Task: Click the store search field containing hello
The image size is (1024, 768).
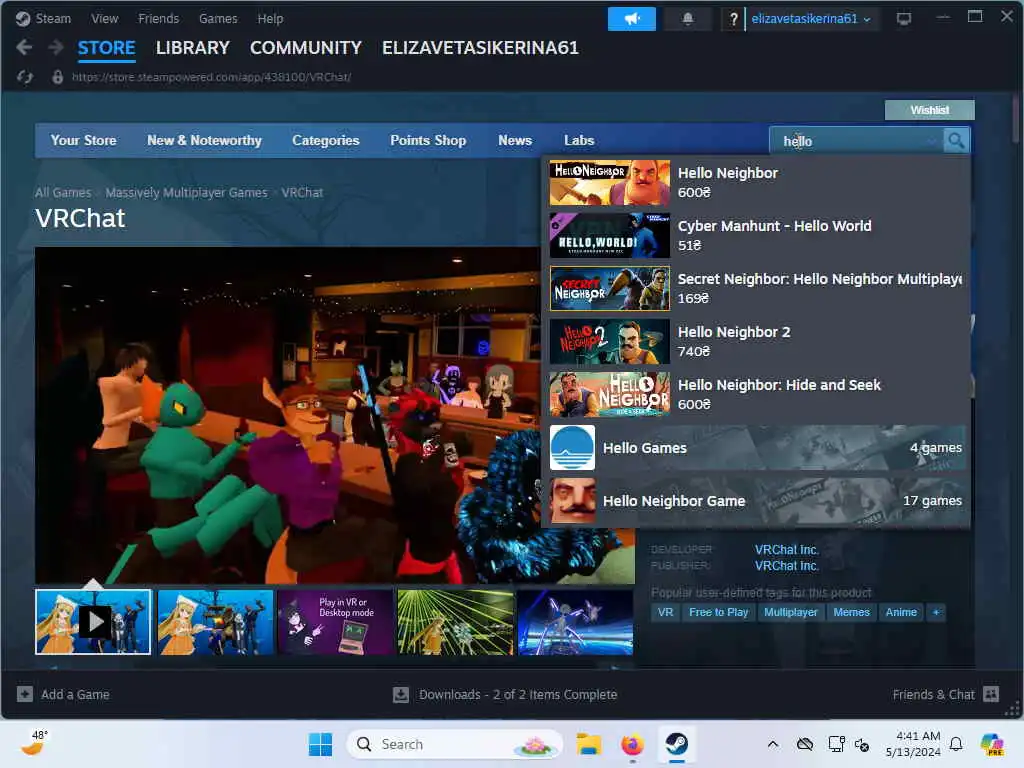Action: tap(856, 140)
